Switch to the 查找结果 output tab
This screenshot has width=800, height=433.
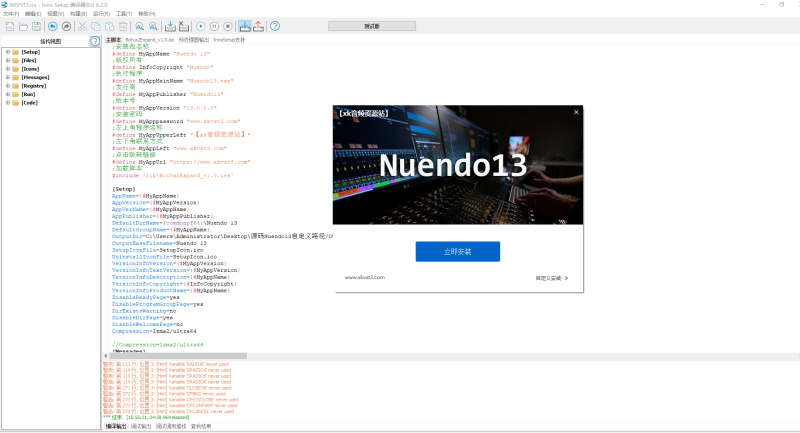click(x=201, y=426)
